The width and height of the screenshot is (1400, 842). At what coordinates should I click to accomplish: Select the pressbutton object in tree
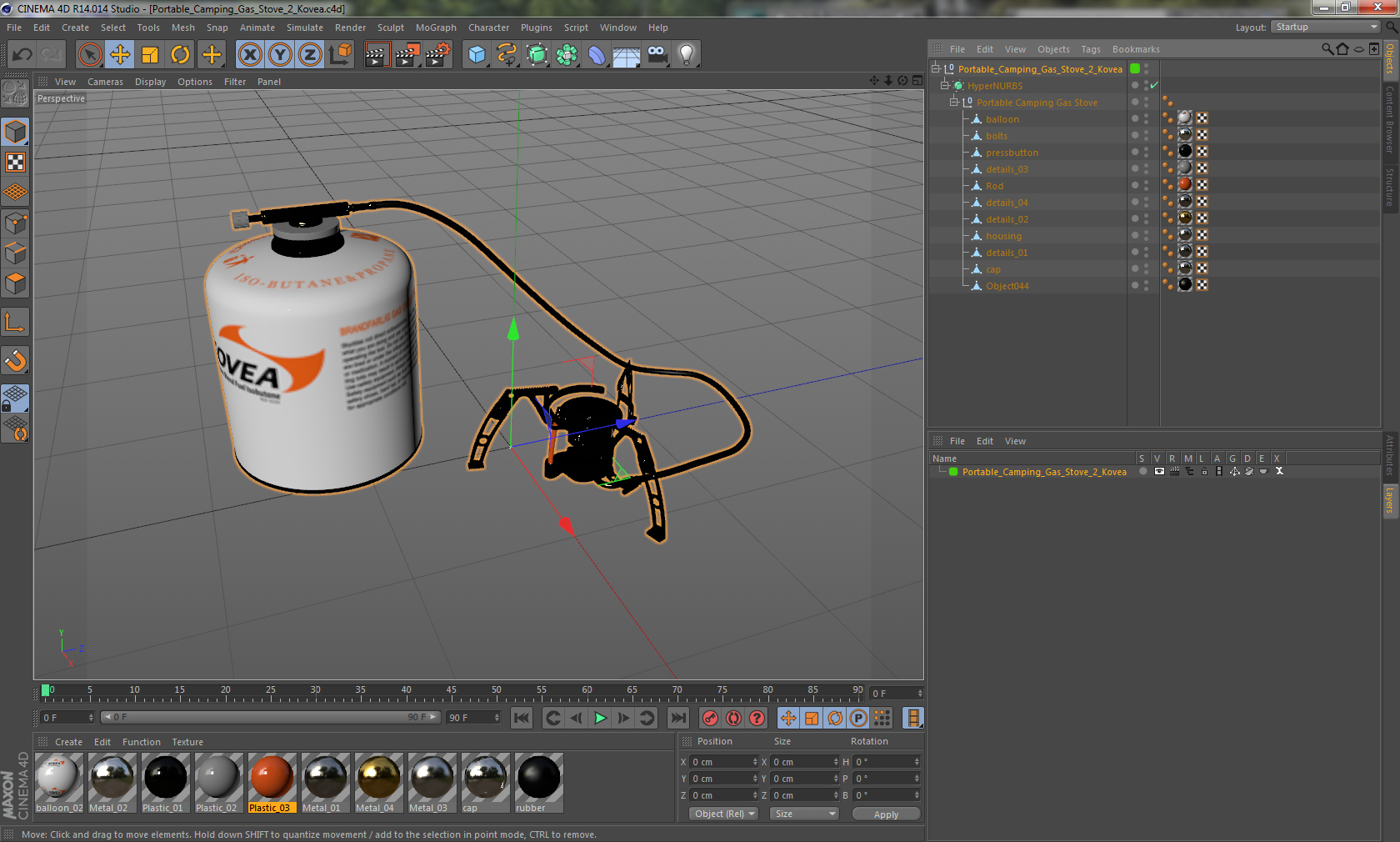coord(1012,153)
